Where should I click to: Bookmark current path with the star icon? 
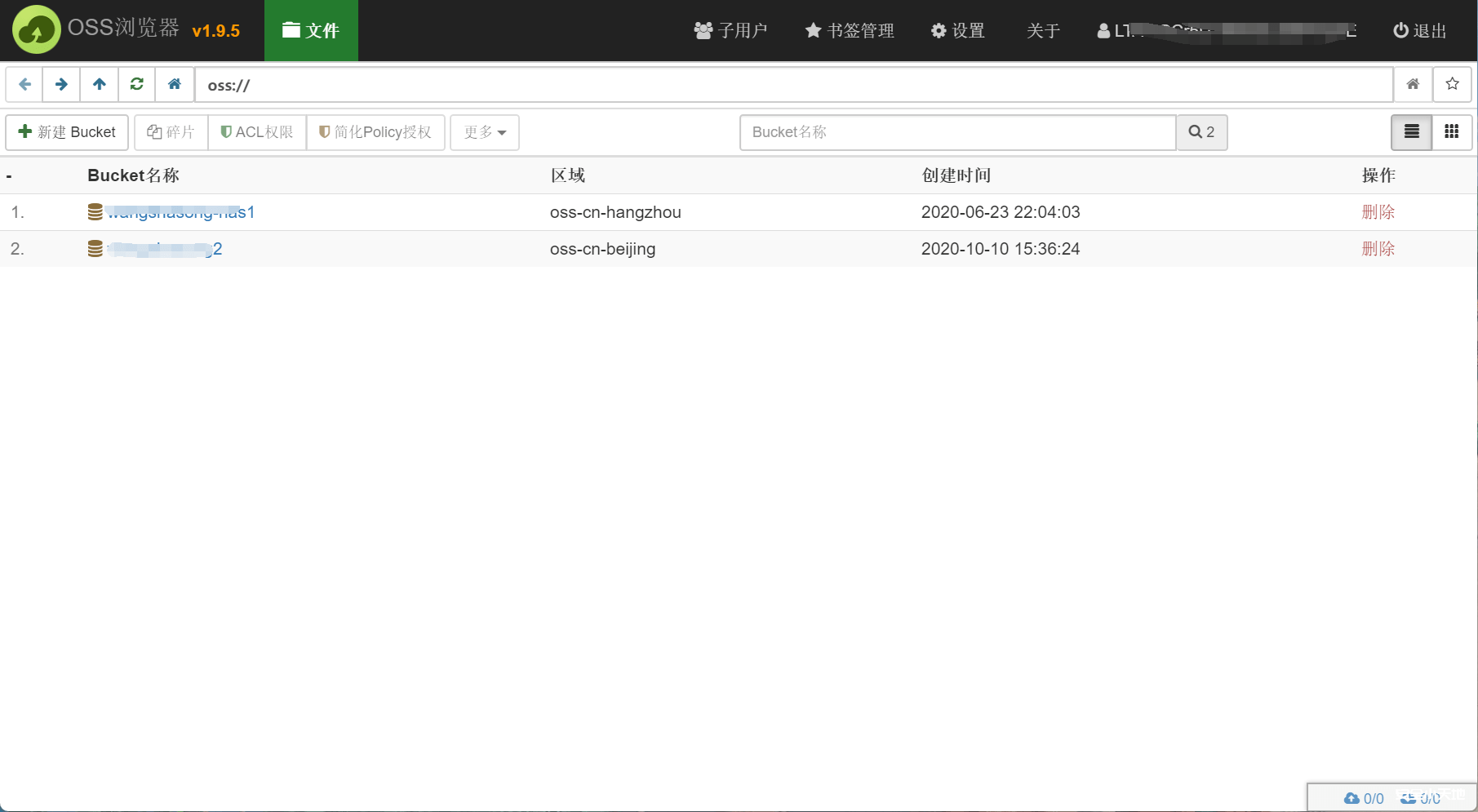[1452, 84]
